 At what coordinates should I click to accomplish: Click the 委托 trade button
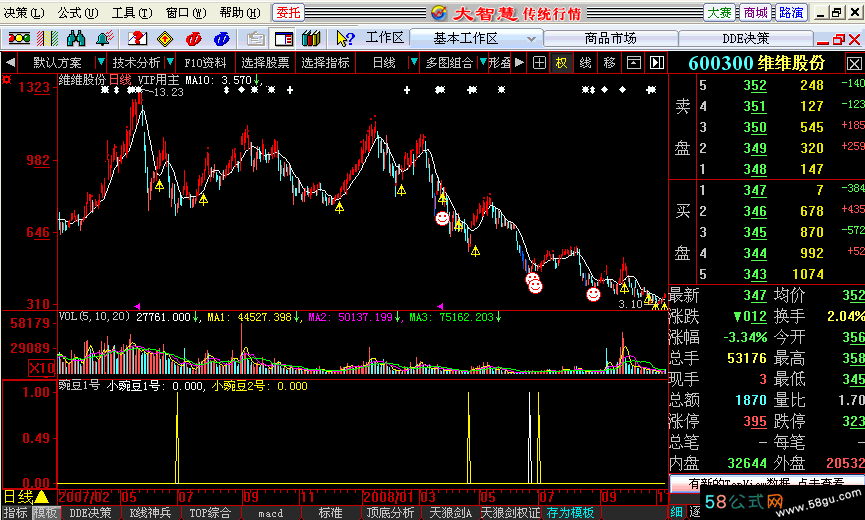tap(289, 13)
